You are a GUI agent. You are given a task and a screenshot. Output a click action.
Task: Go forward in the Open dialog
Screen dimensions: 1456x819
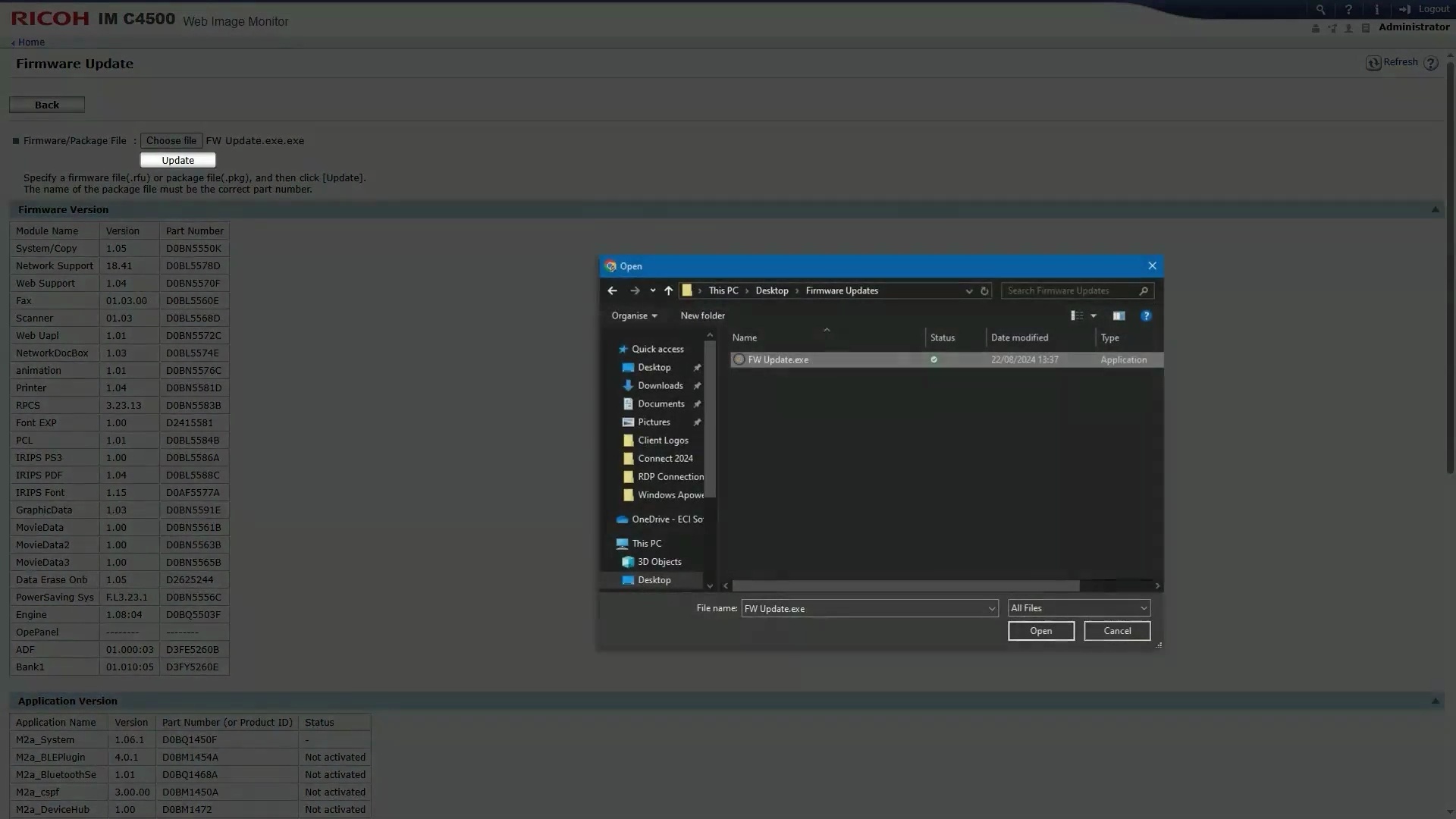pyautogui.click(x=635, y=290)
